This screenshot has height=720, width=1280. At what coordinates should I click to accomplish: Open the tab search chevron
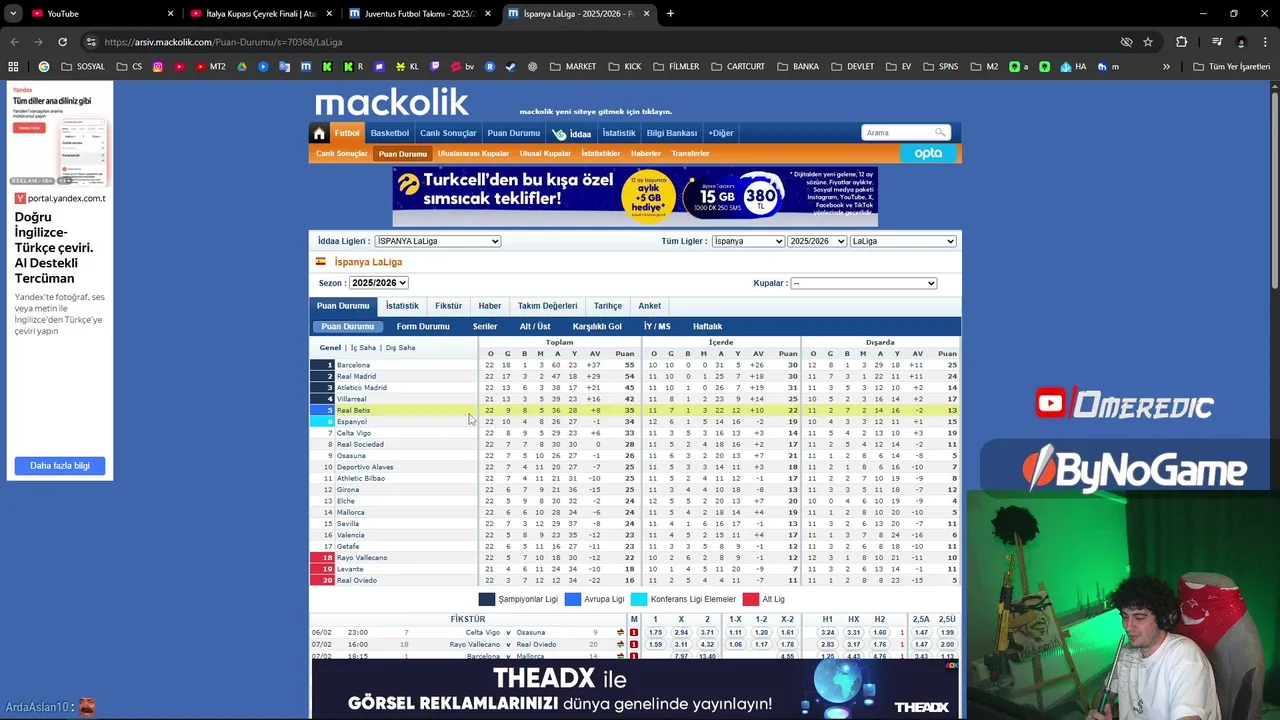pos(13,14)
